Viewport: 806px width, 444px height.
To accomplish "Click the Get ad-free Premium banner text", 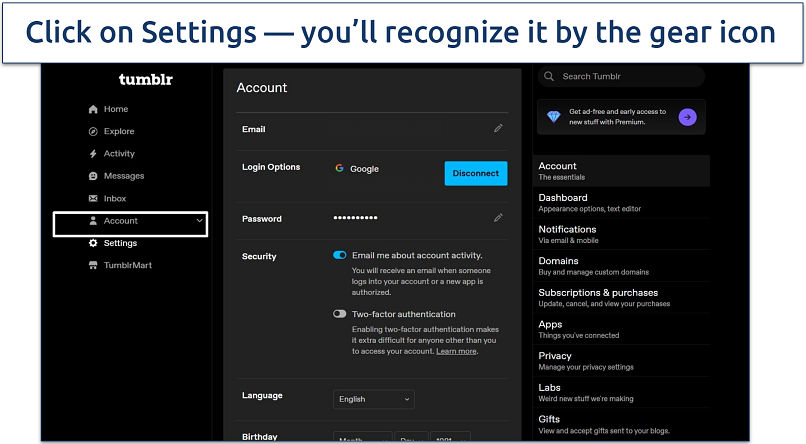I will coord(617,117).
